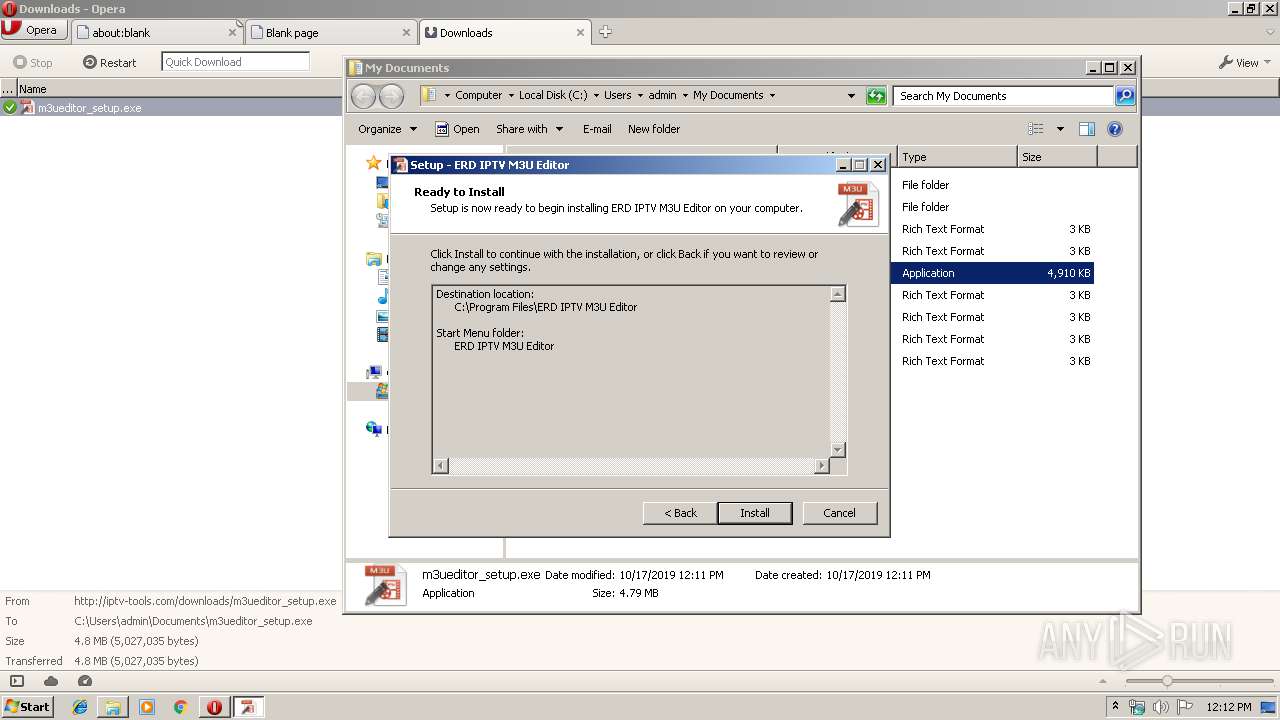The height and width of the screenshot is (720, 1280).
Task: Click the setup details scroll down arrow
Action: 838,450
